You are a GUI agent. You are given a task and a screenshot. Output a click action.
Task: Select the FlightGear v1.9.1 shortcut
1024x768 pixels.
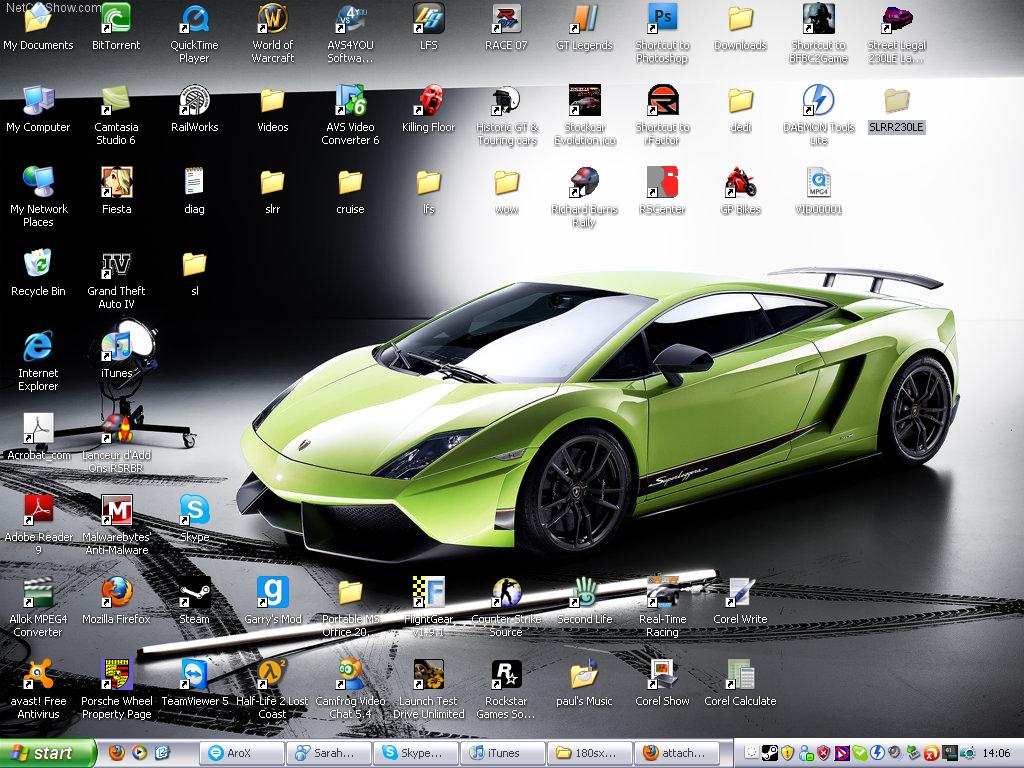[x=428, y=592]
